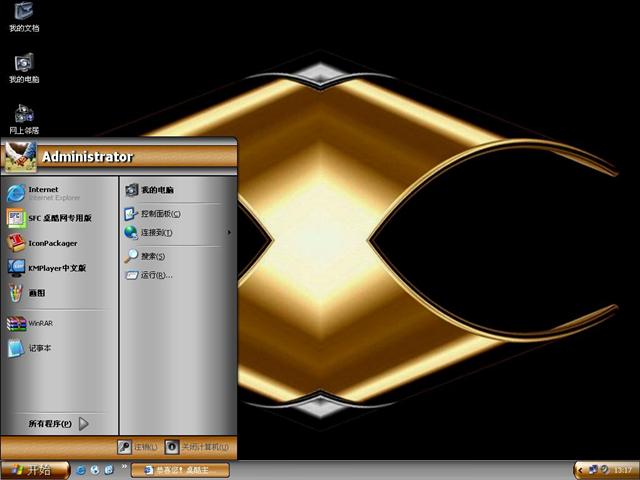Expand the 连接到 submenu arrow

coord(229,233)
